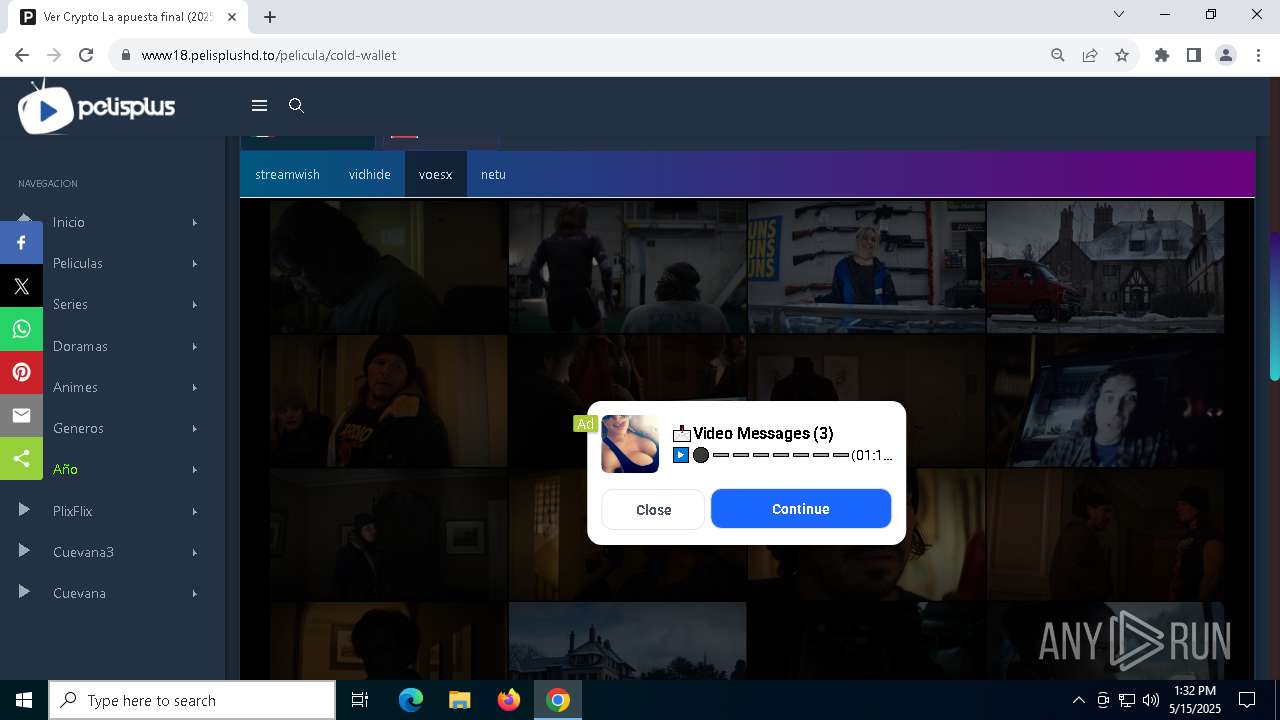Image resolution: width=1280 pixels, height=720 pixels.
Task: Click the browser back arrow
Action: (22, 55)
